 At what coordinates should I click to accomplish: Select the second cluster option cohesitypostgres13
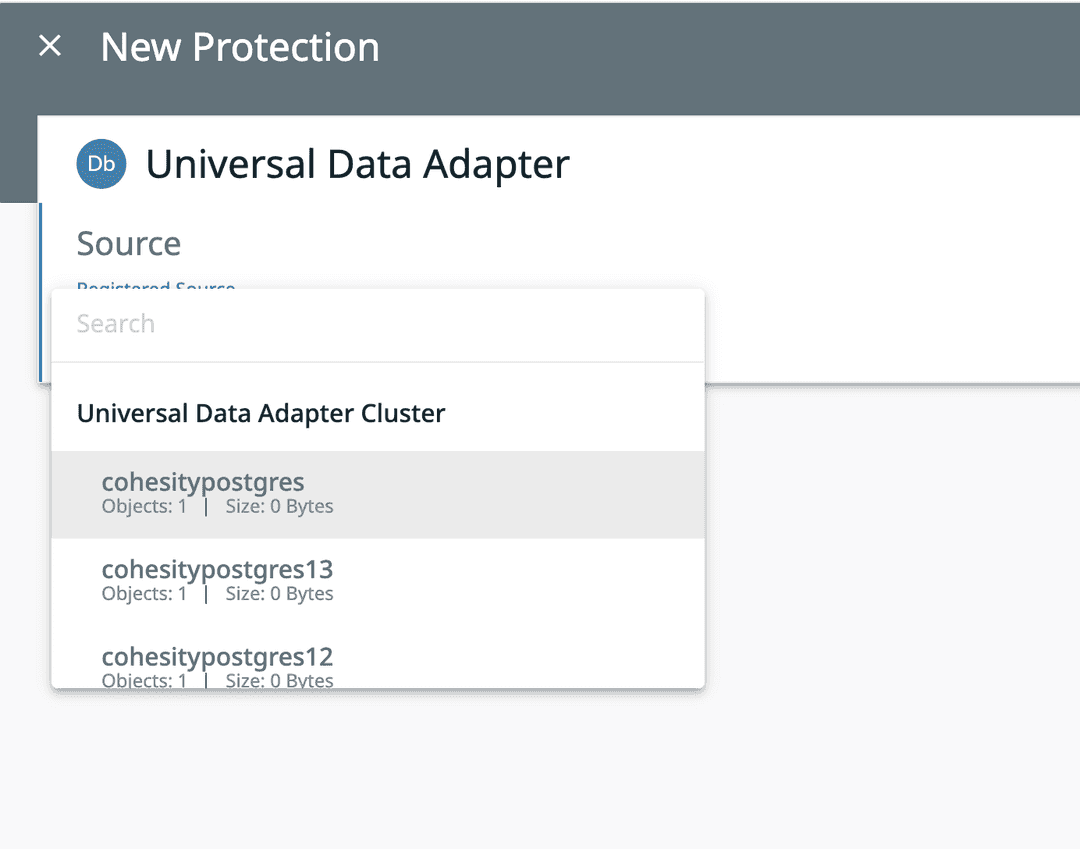216,569
